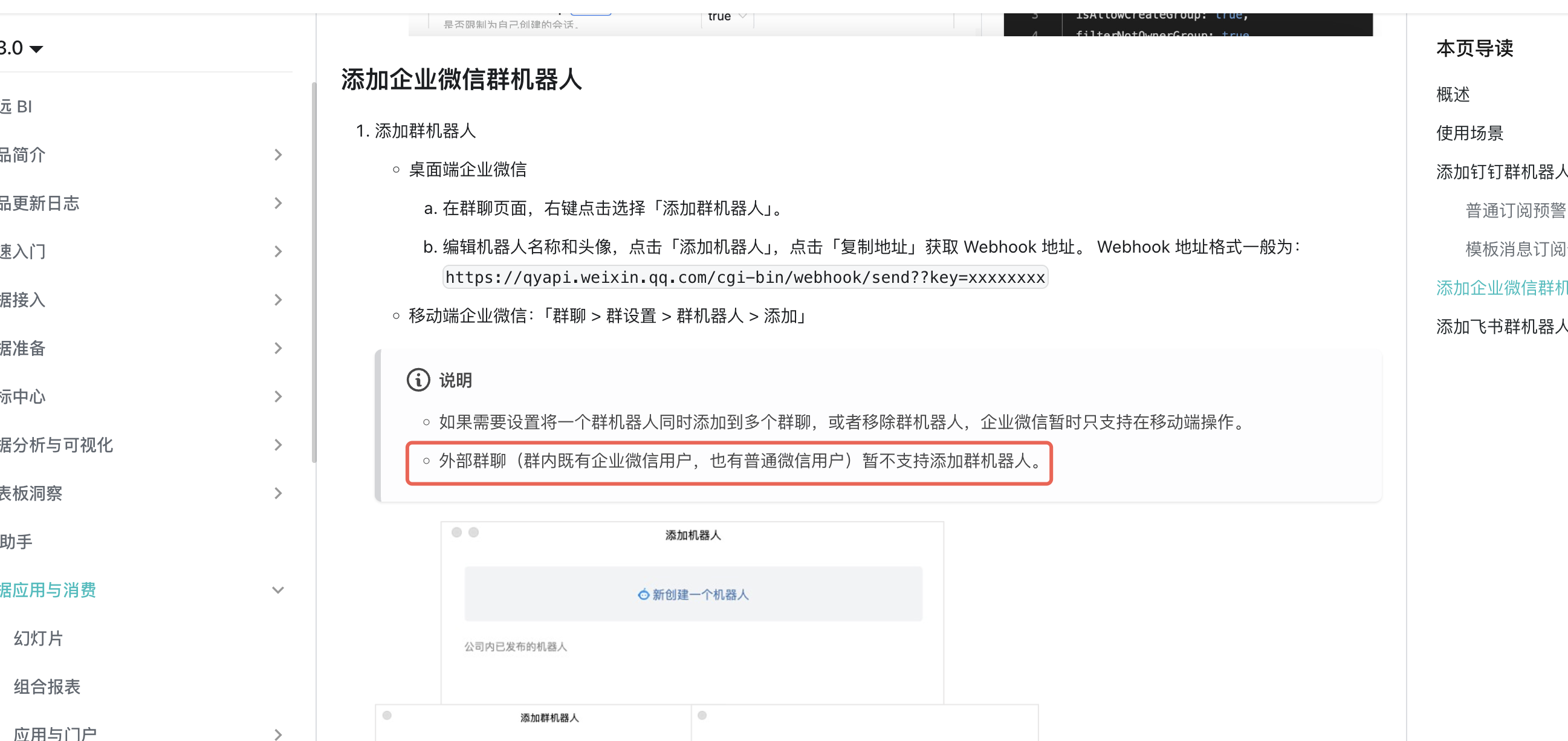Screen dimensions: 1568x741
Task: Click the 添加企业微信群机器人 heading
Action: pyautogui.click(x=461, y=80)
